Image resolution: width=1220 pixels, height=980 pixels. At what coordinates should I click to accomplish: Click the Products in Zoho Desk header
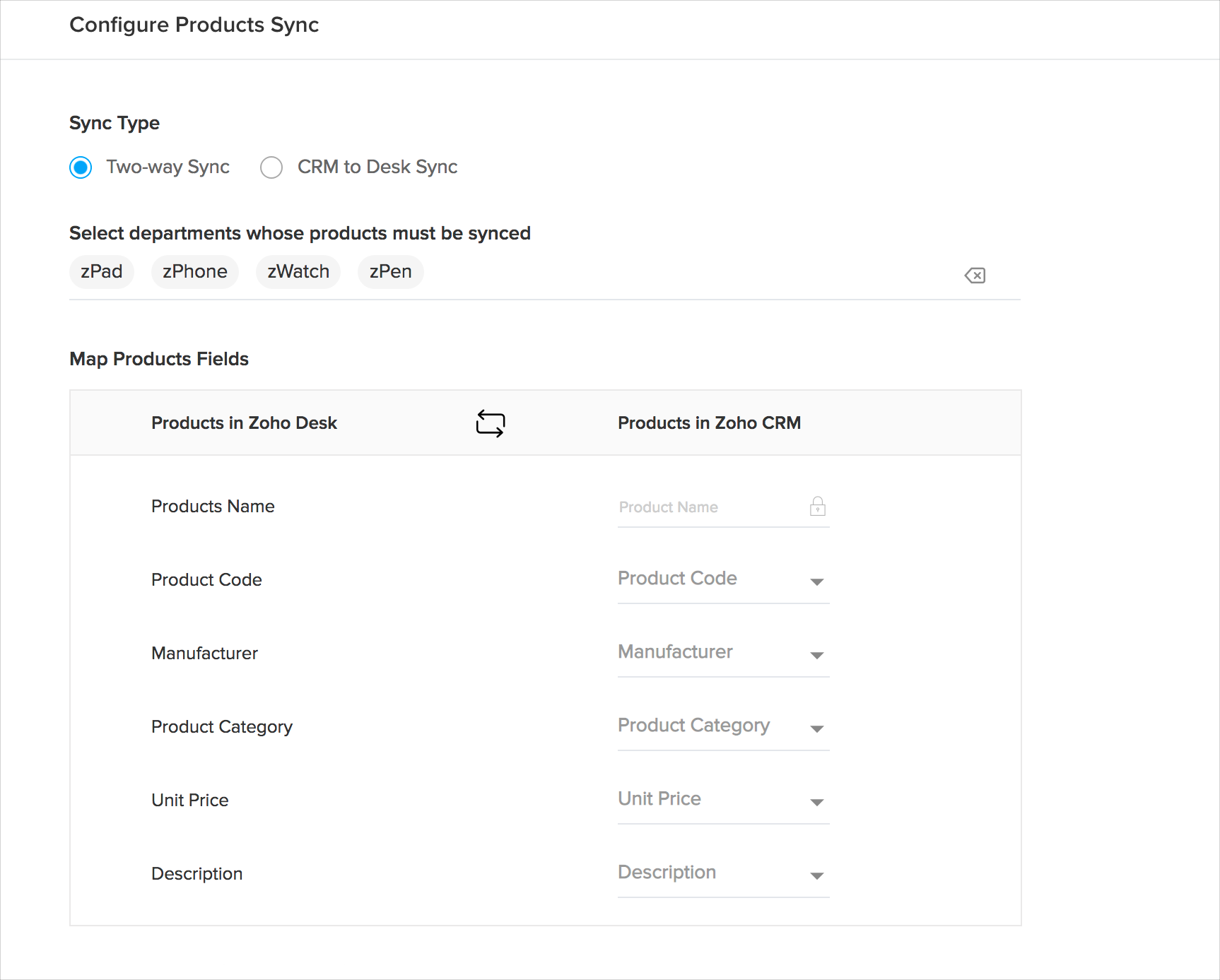[x=244, y=423]
